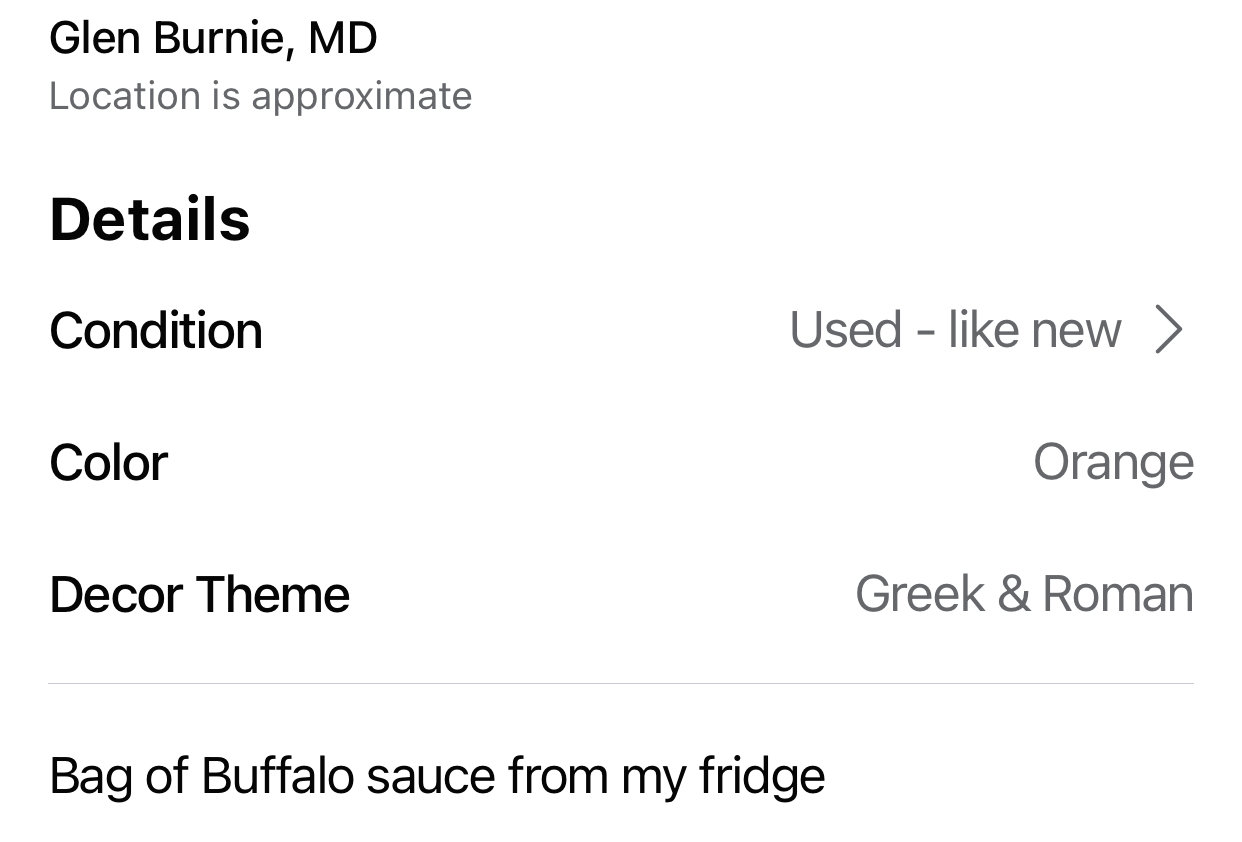Select the Buffalo sauce description text
The height and width of the screenshot is (842, 1242).
[437, 777]
